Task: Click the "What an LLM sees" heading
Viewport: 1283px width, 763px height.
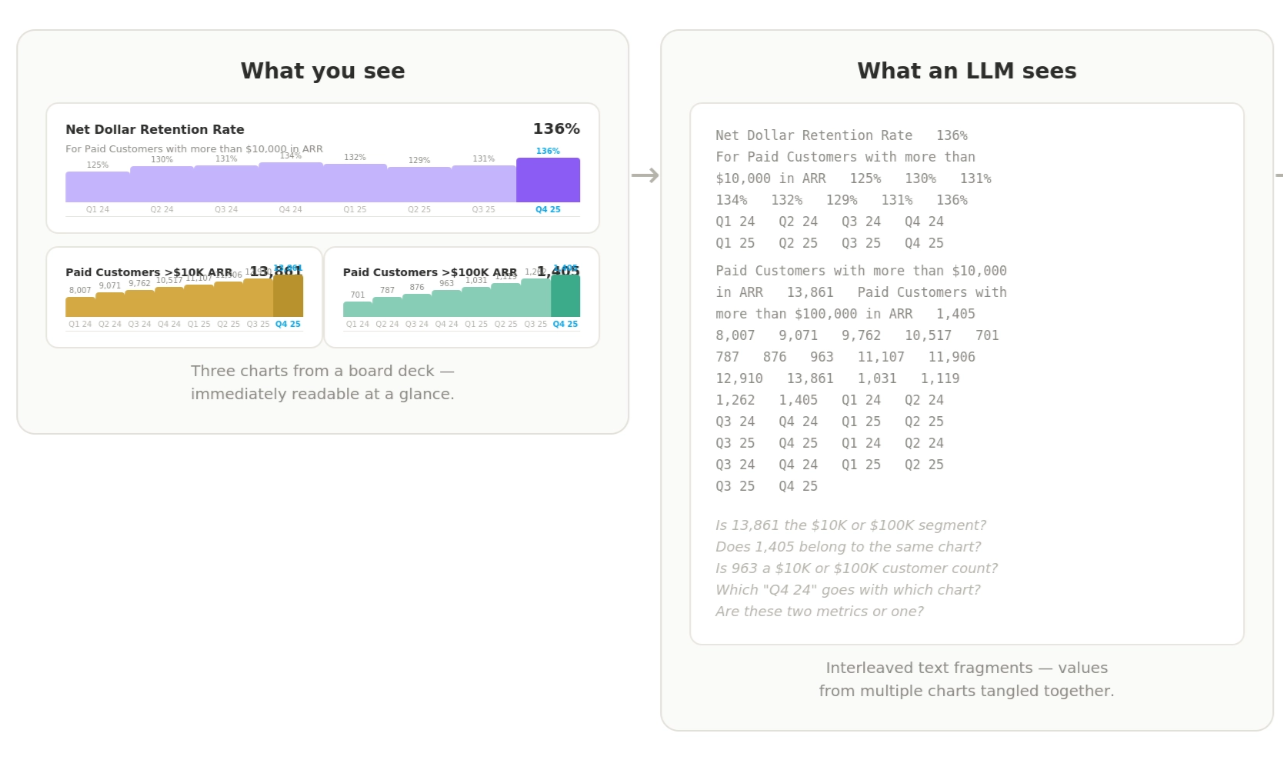Action: point(966,71)
